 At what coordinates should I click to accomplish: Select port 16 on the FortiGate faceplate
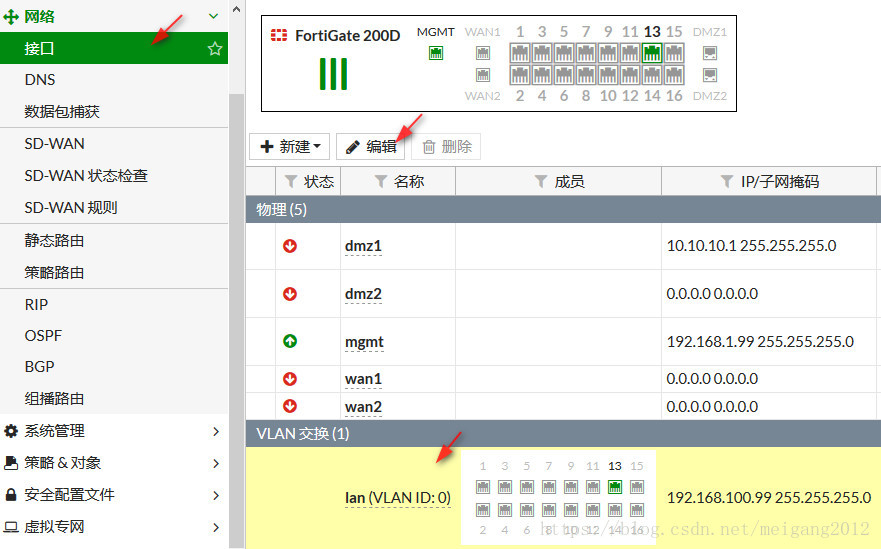(674, 75)
